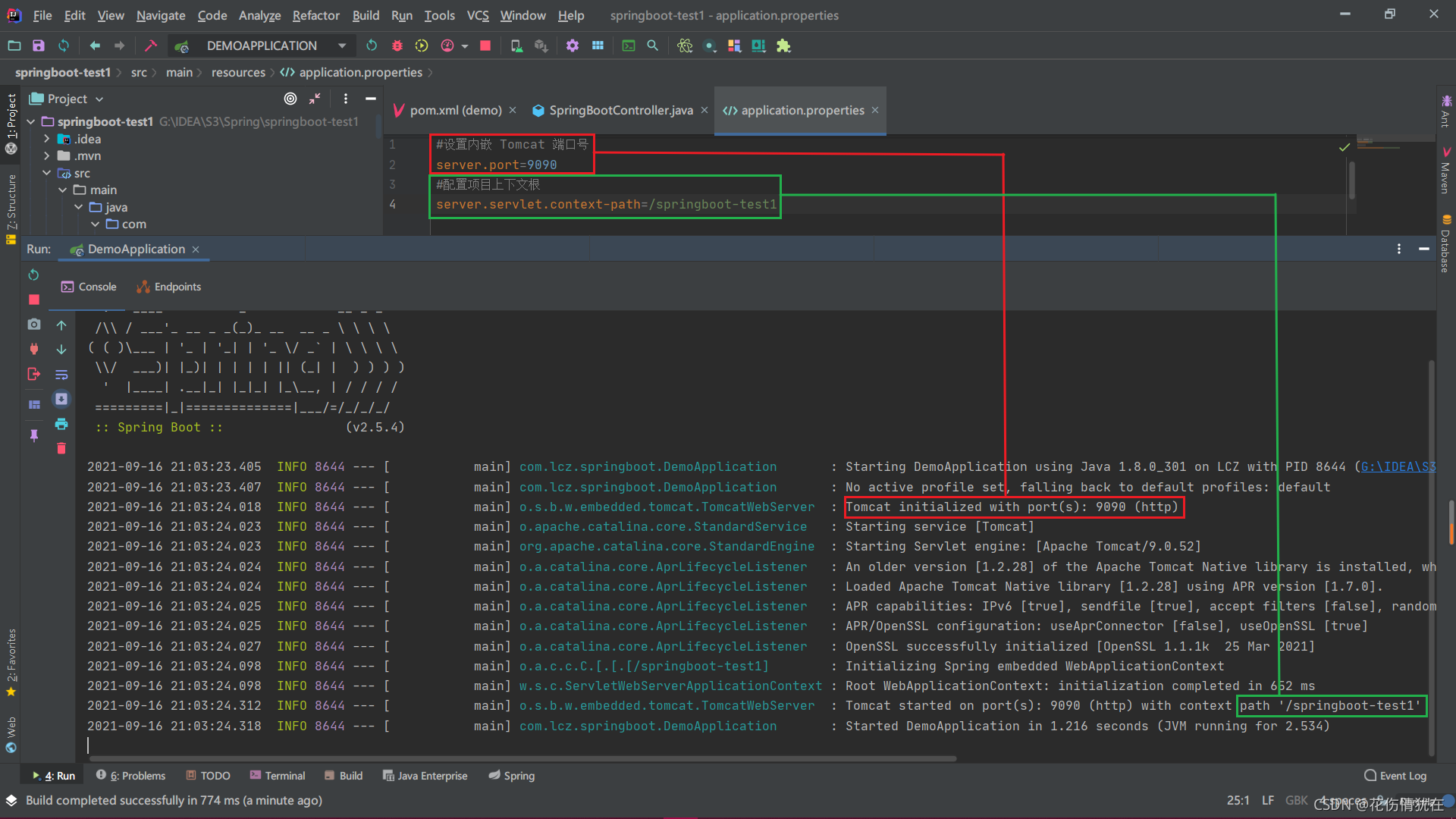
Task: Toggle the pin tab icon in Run panel
Action: (33, 435)
